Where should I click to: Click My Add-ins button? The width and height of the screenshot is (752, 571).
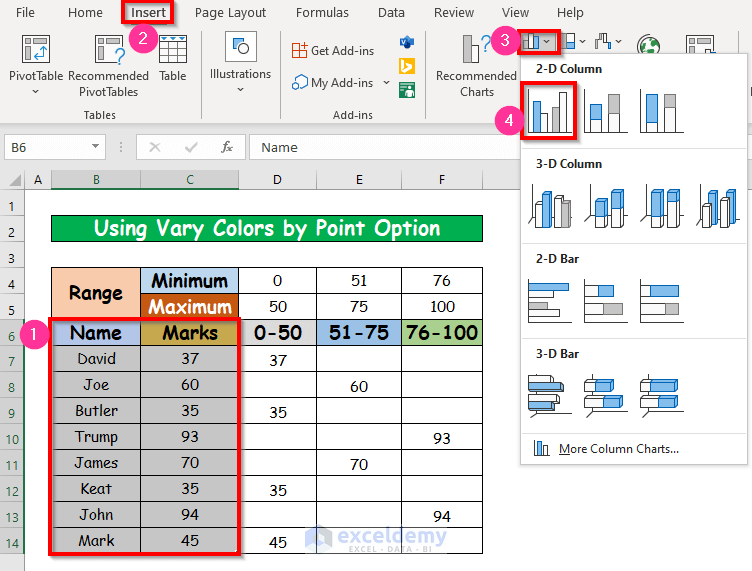click(x=333, y=82)
